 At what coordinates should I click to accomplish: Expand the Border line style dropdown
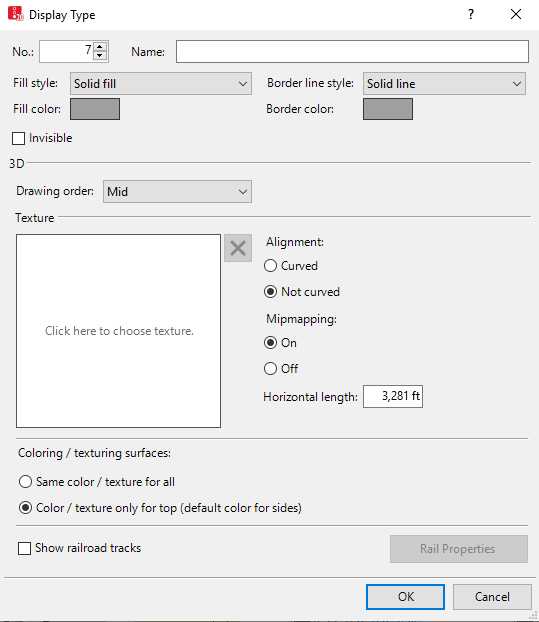click(x=444, y=83)
